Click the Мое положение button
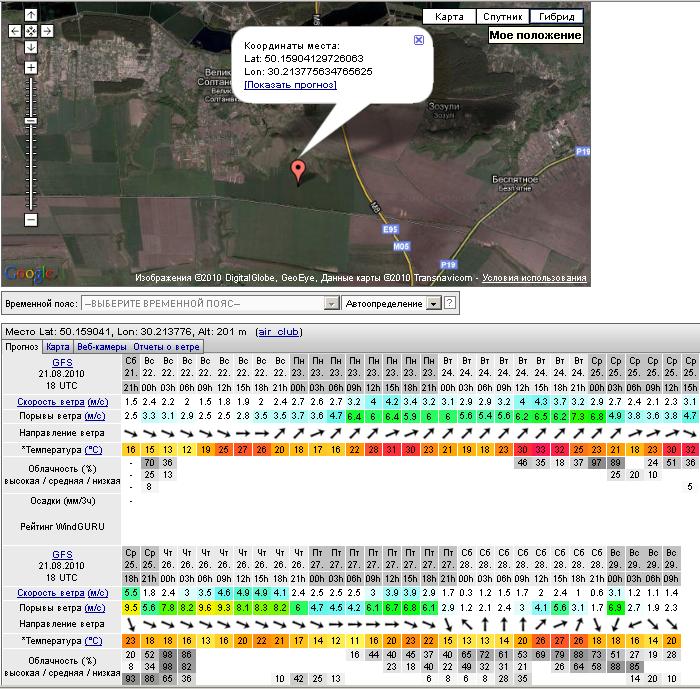 point(535,36)
